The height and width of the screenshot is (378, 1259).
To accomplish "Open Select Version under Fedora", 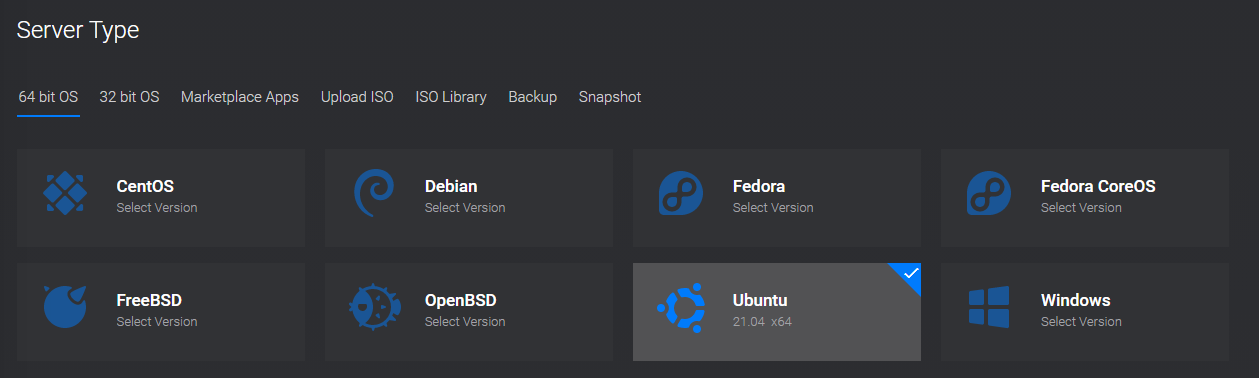I will [x=773, y=208].
